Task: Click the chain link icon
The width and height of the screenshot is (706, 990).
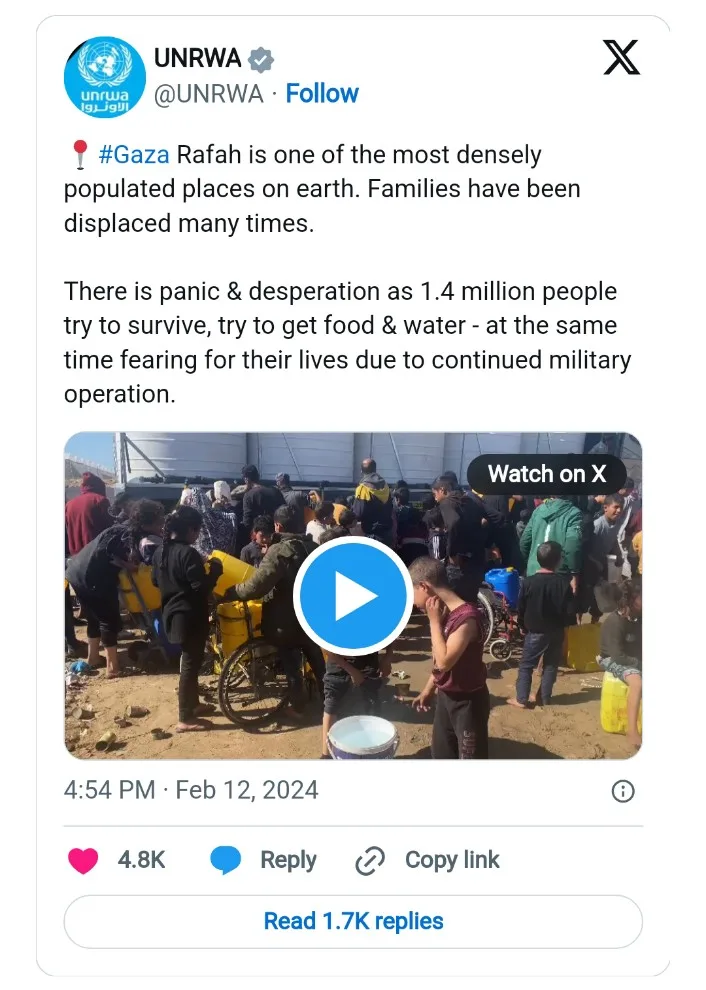Action: coord(370,861)
